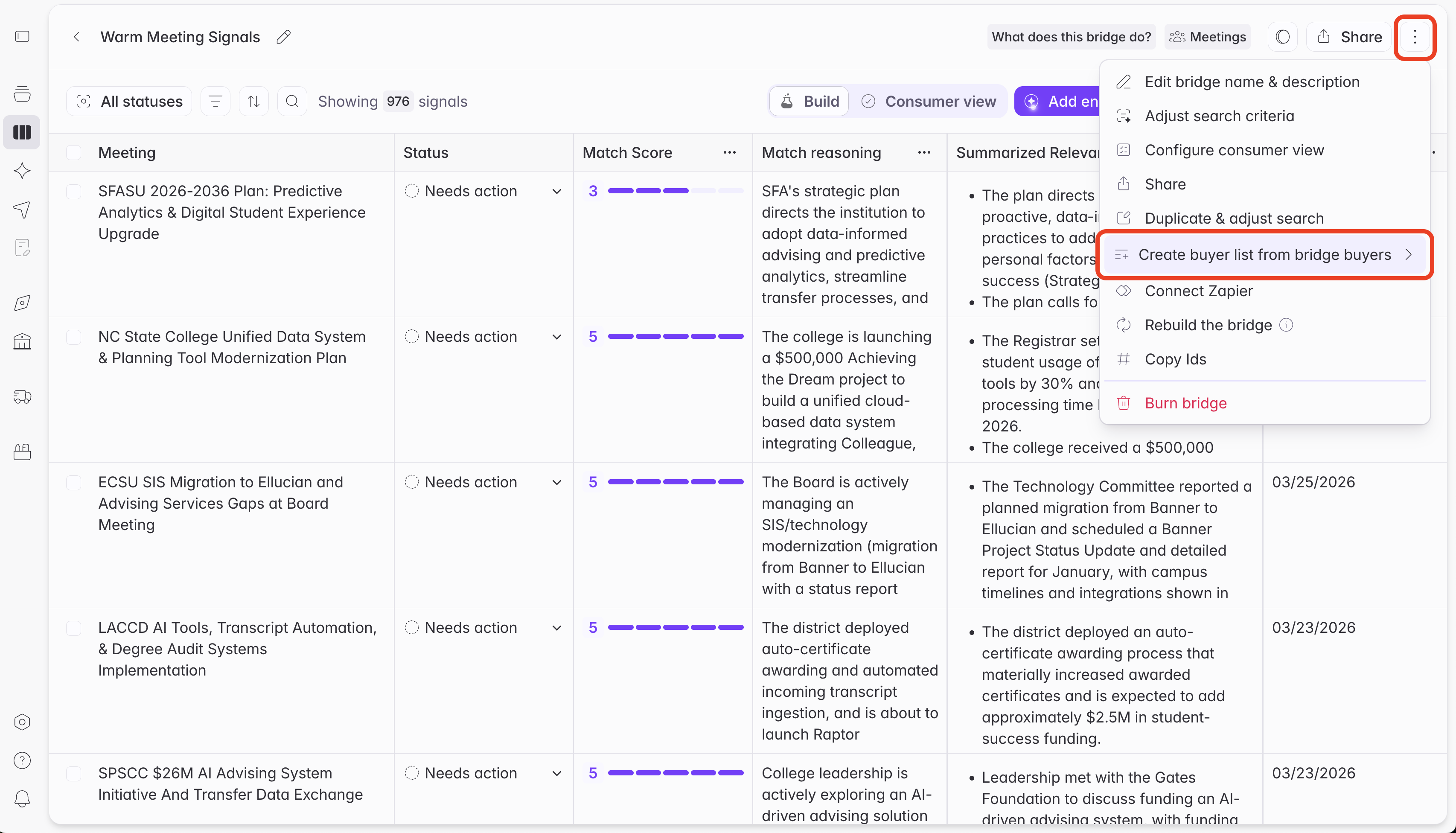Open the castle-shaped sidebar icon
The image size is (1456, 833).
[22, 452]
